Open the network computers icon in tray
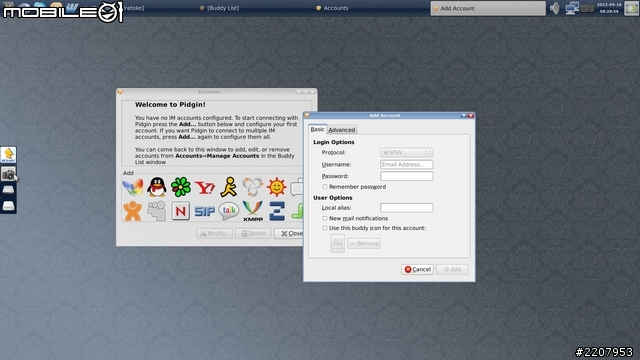The width and height of the screenshot is (640, 360). point(572,8)
